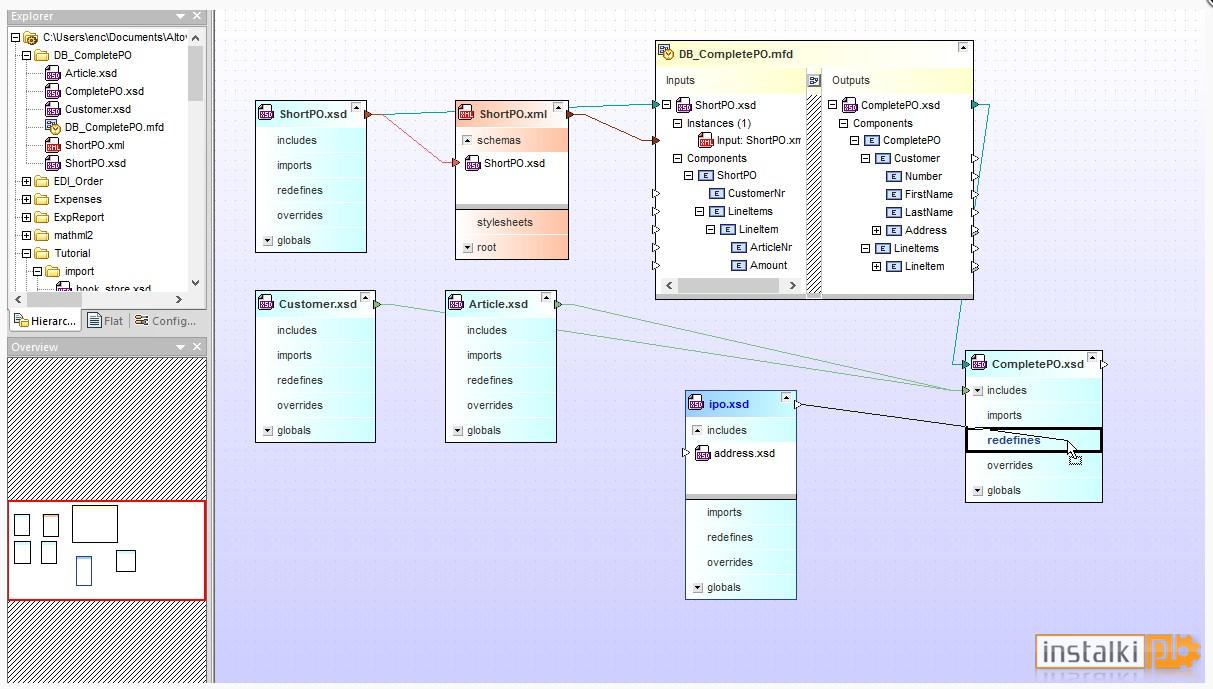Click the ShortPO.xml box header icon
Screen dimensions: 1213x689
click(x=466, y=114)
